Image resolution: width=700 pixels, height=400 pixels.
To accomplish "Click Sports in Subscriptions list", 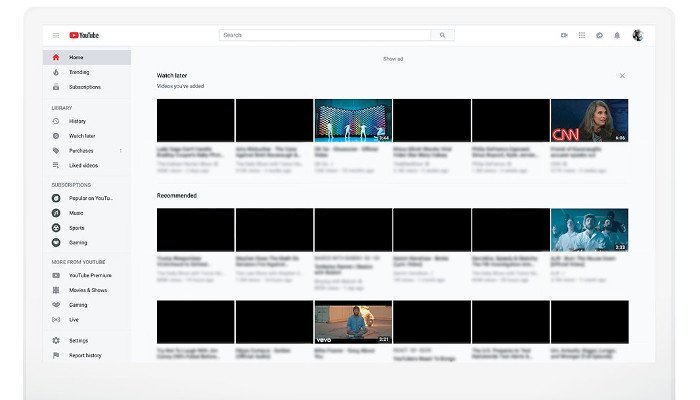I will [77, 228].
